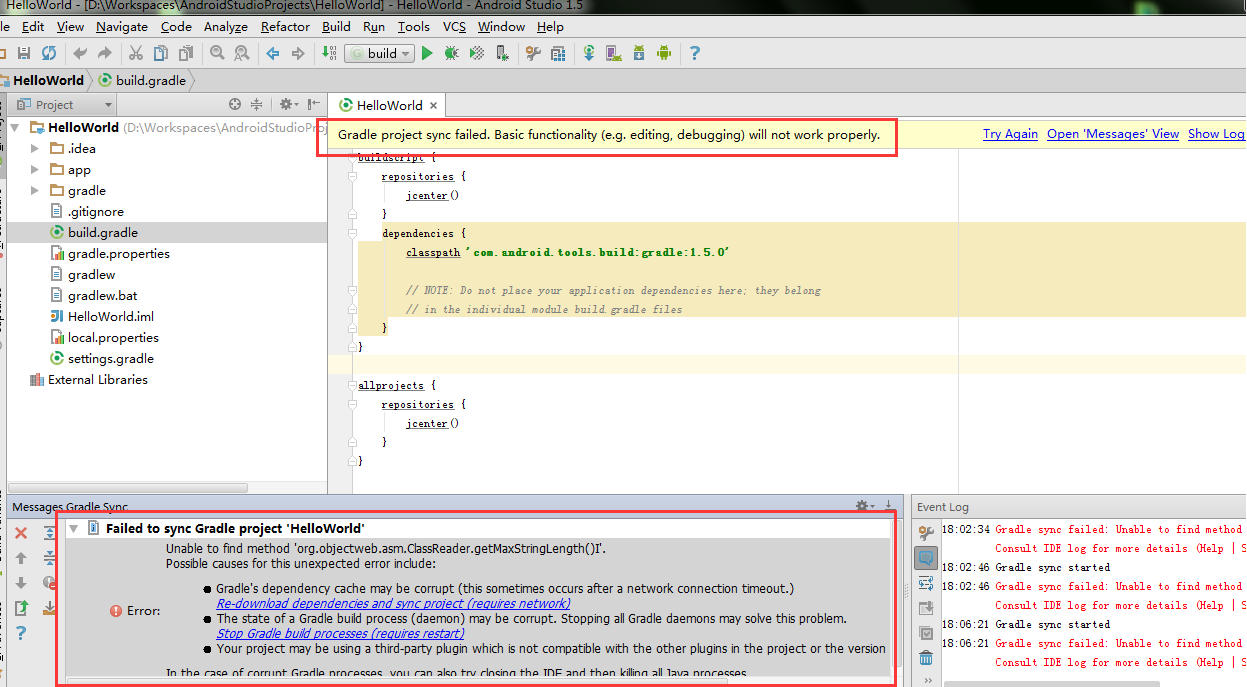Click the Export to text file icon
The height and width of the screenshot is (687, 1247).
click(x=21, y=608)
